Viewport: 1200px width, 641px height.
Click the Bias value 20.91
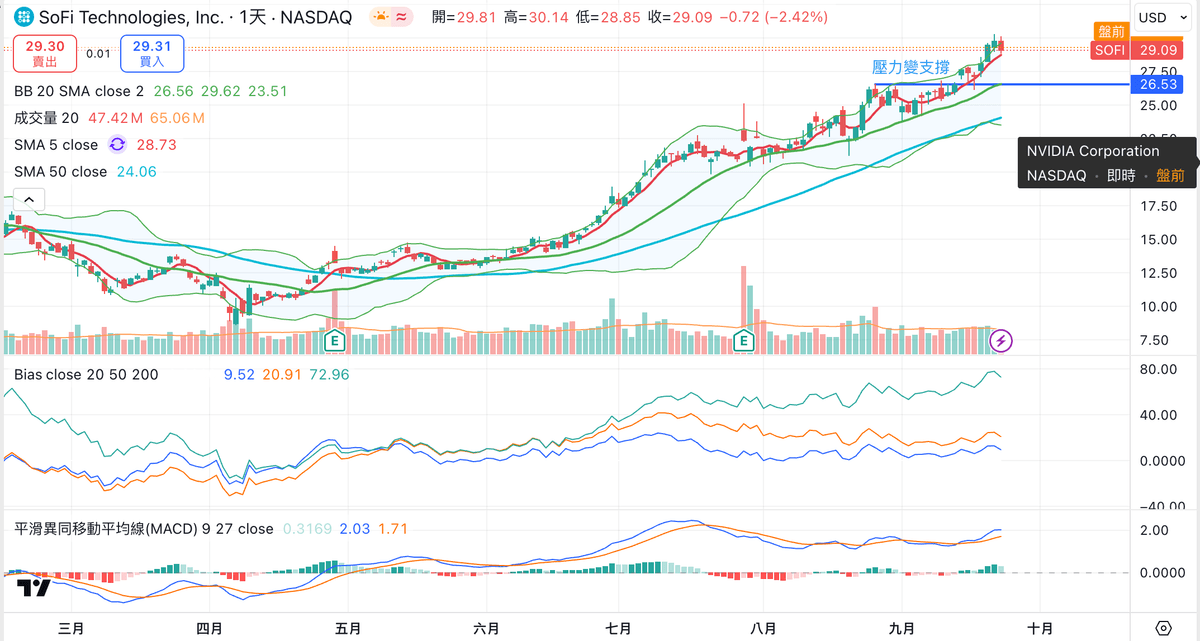pyautogui.click(x=283, y=375)
